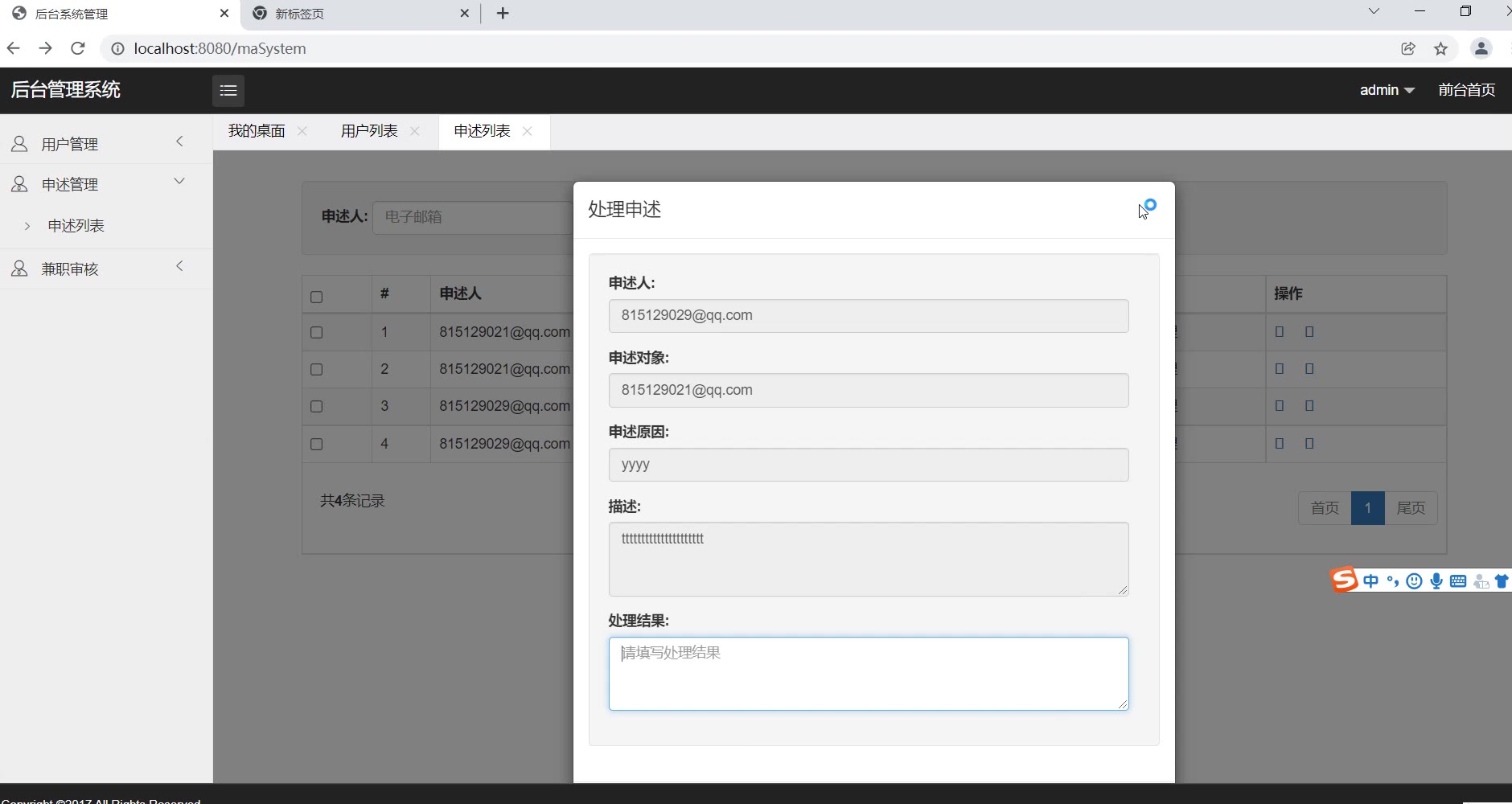Check the checkbox for row 4

[316, 444]
